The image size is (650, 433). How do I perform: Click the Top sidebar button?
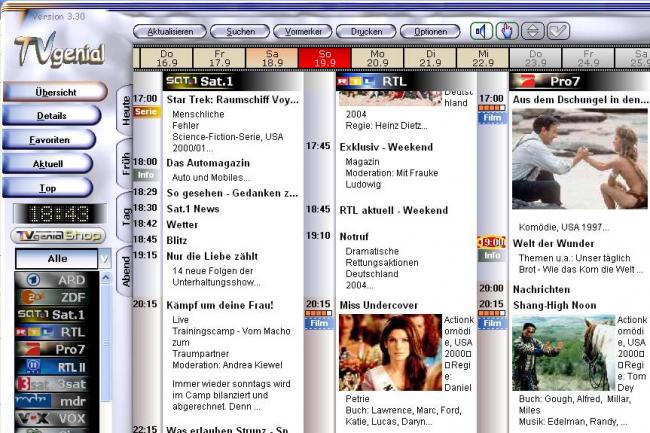click(48, 188)
